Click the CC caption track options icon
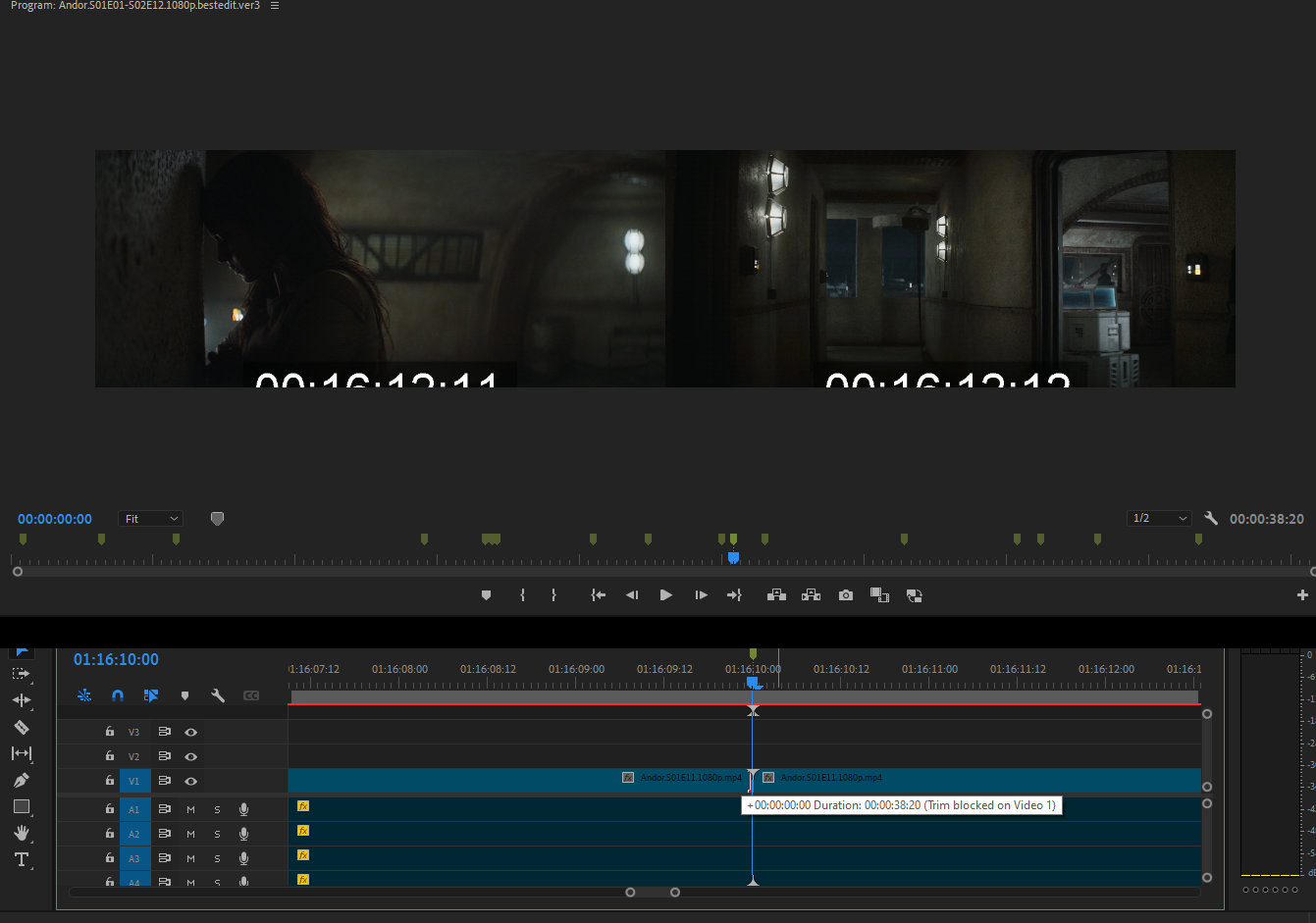The height and width of the screenshot is (923, 1316). 251,695
